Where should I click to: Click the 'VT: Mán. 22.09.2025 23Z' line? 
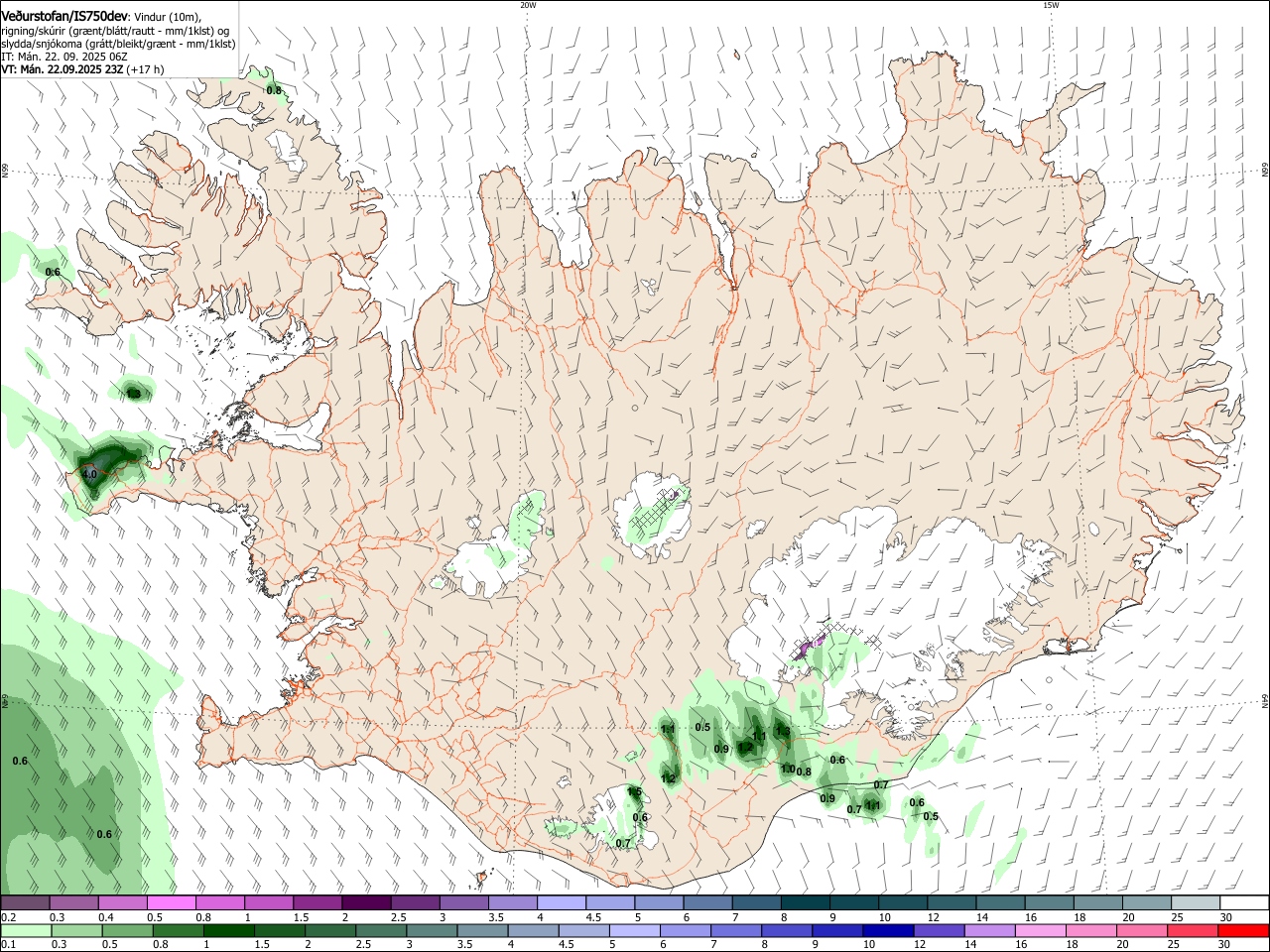pyautogui.click(x=62, y=69)
